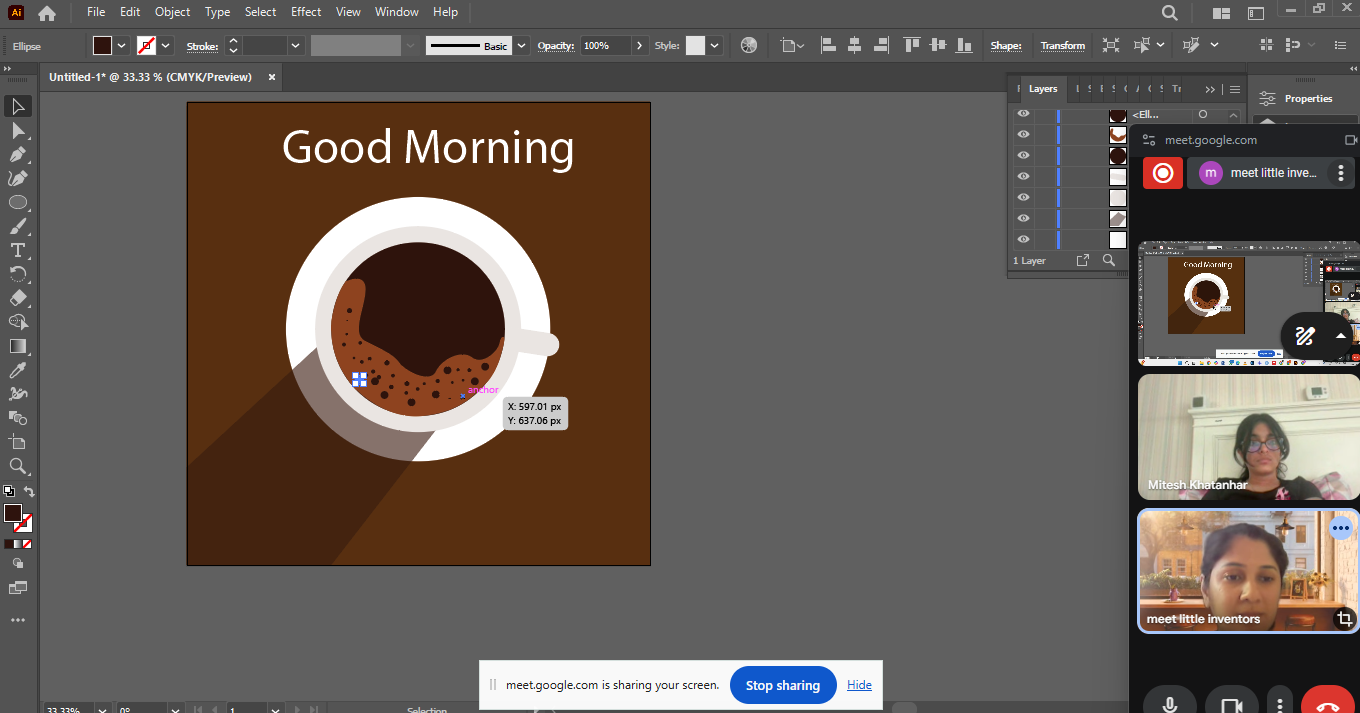Click the fill color swatch in control bar

[102, 46]
